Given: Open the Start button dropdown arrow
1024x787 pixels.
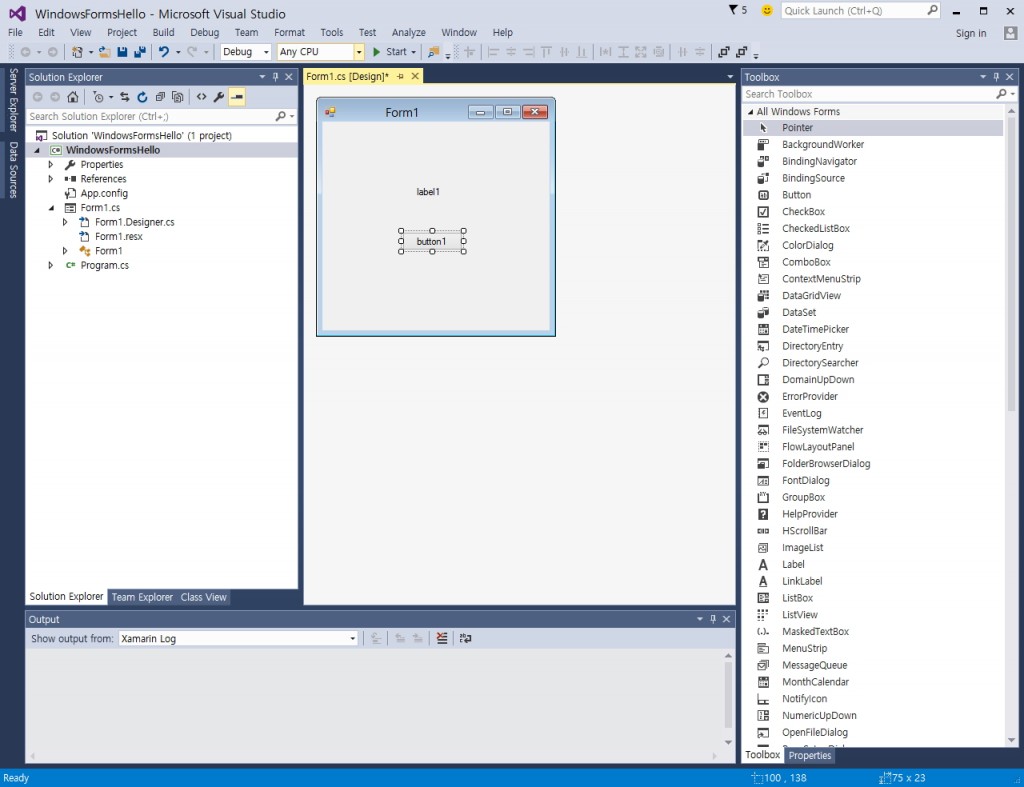Looking at the screenshot, I should [413, 52].
